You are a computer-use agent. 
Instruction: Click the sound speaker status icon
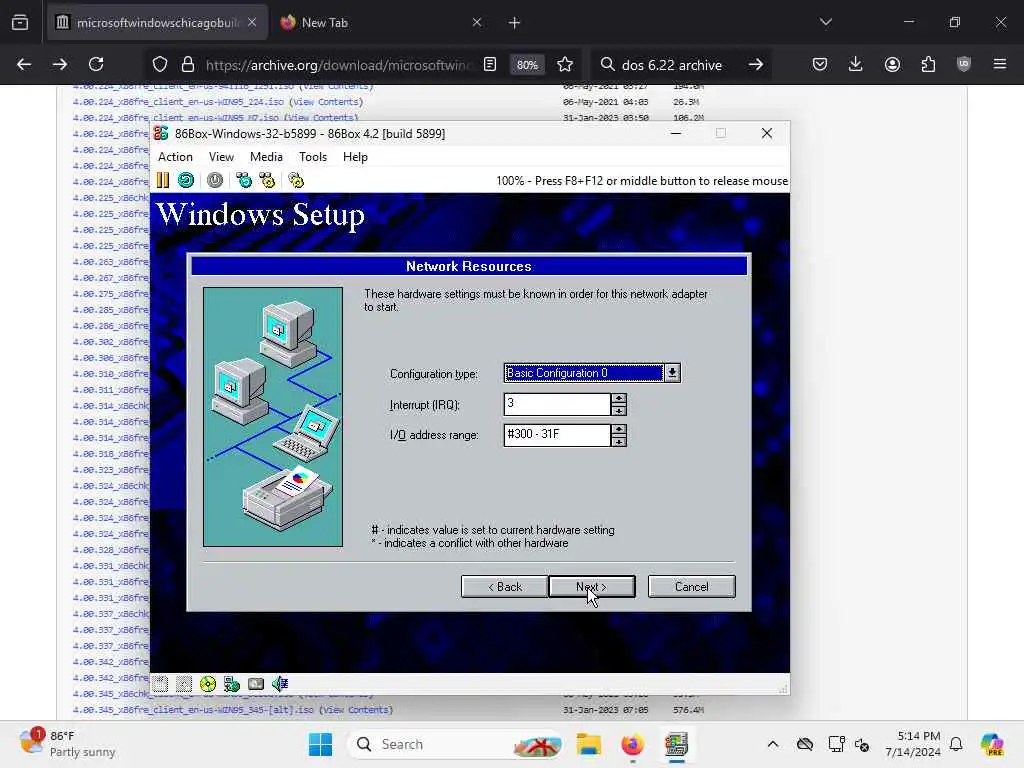280,684
